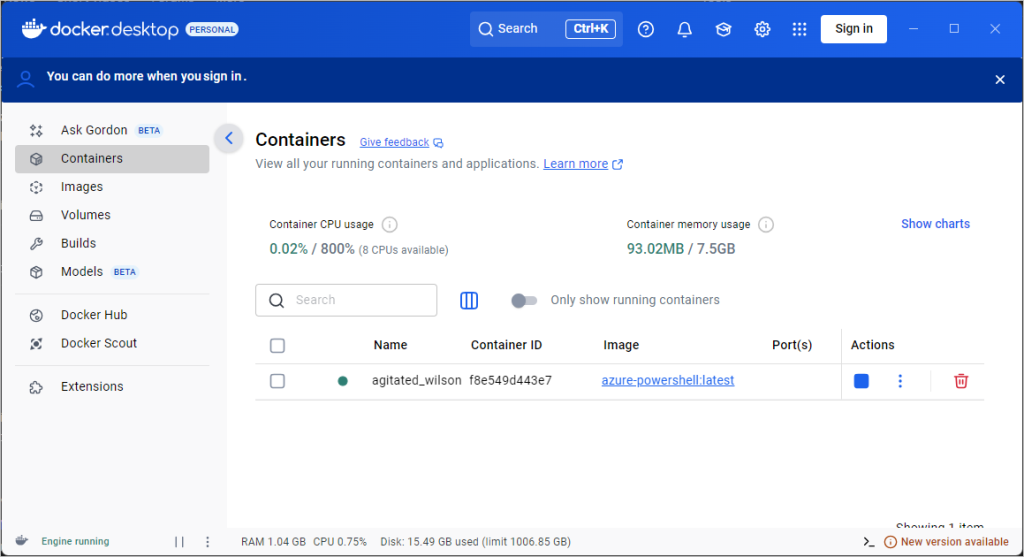Image resolution: width=1024 pixels, height=557 pixels.
Task: Click the Engine running status text
Action: 75,541
